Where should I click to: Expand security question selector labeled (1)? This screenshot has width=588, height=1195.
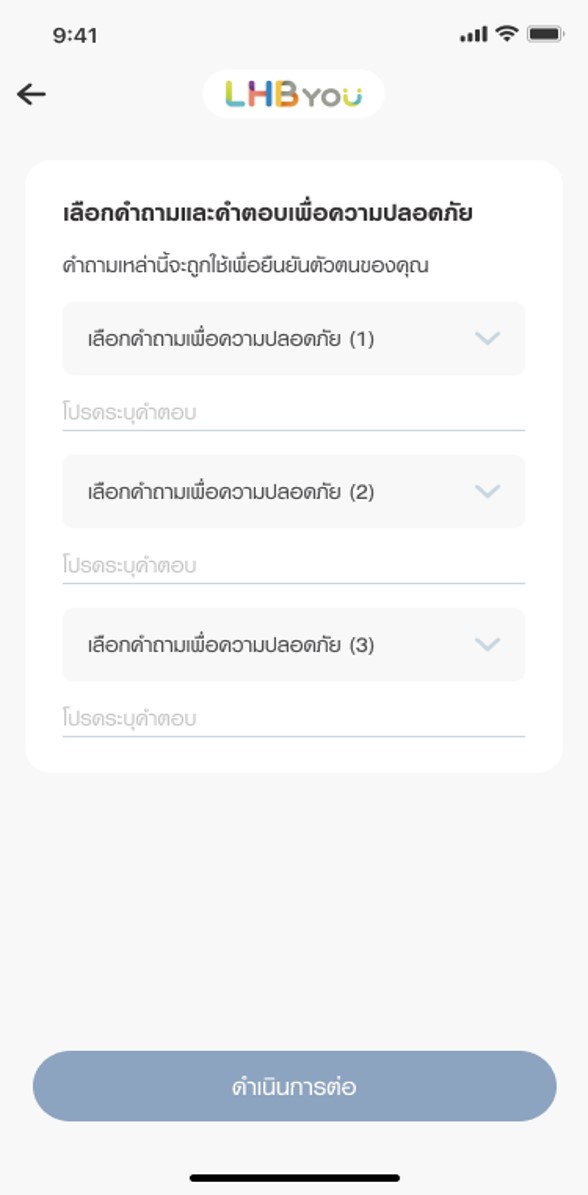(x=294, y=338)
